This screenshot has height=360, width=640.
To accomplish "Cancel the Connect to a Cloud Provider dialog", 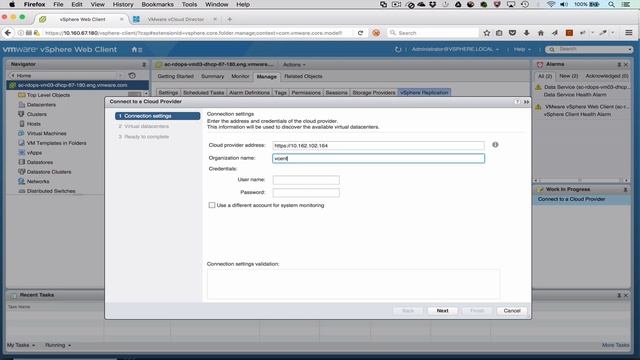I will coord(512,311).
